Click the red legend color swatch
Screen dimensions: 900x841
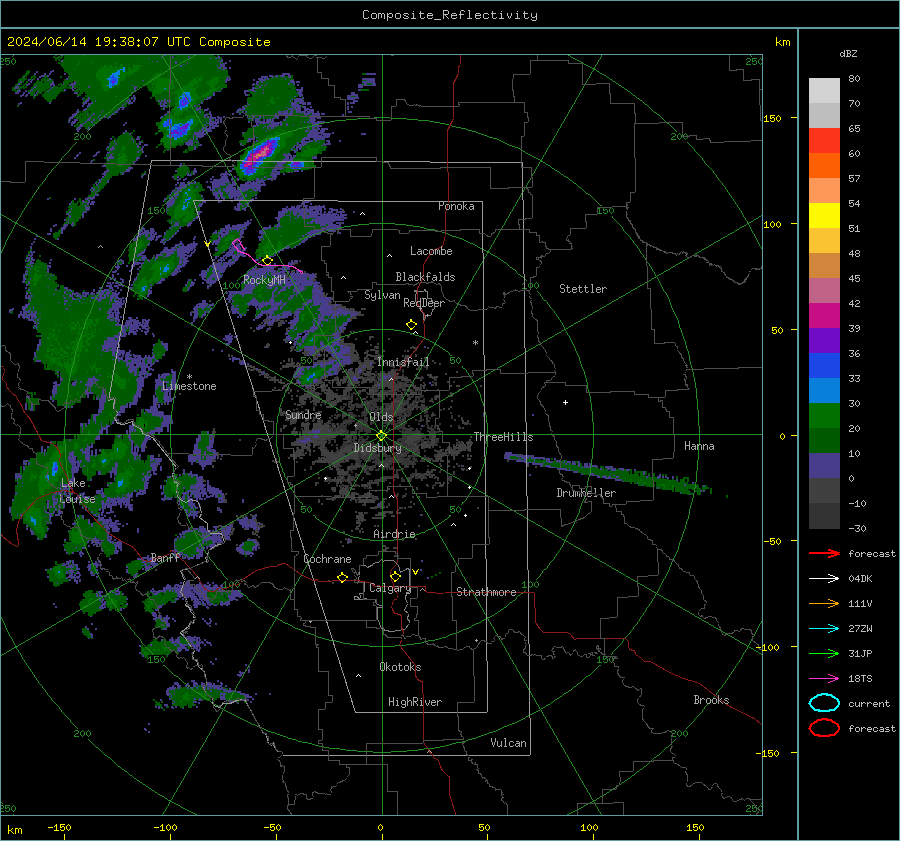click(824, 140)
